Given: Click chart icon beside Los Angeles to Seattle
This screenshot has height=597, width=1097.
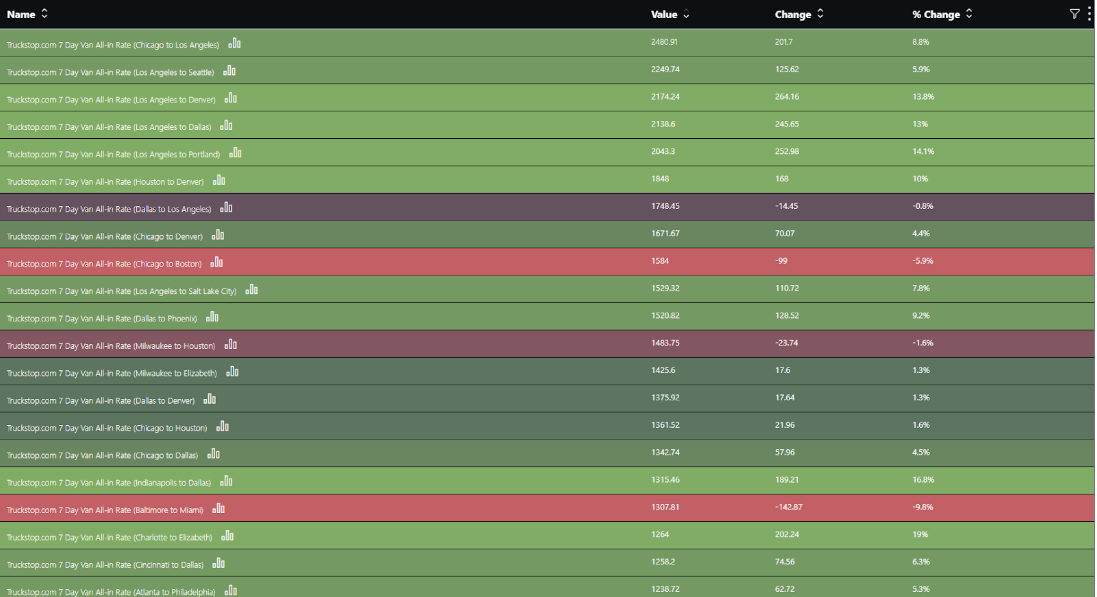Looking at the screenshot, I should (x=230, y=71).
